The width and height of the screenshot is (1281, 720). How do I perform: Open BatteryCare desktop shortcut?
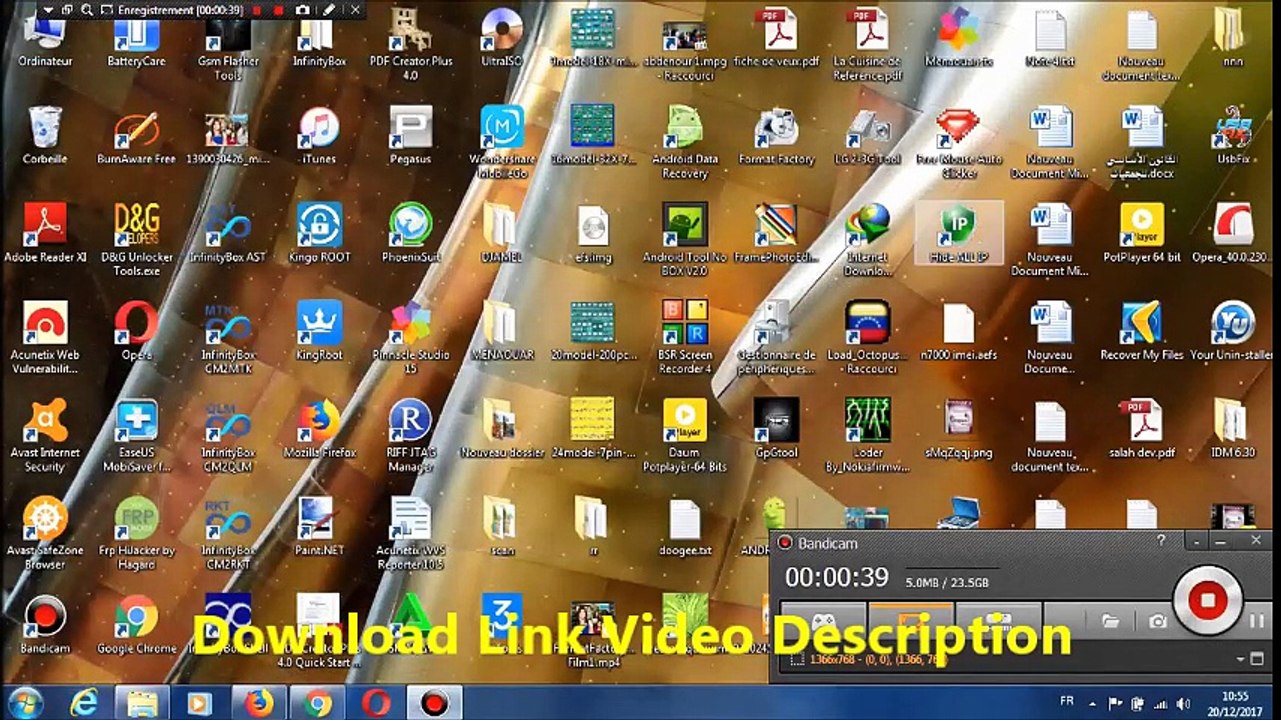click(136, 40)
